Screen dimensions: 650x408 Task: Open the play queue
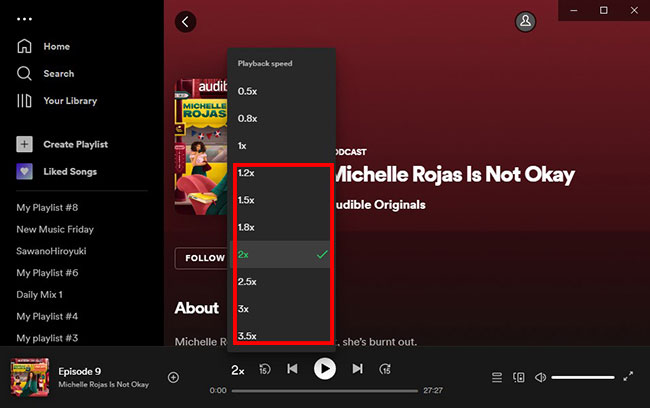point(497,377)
